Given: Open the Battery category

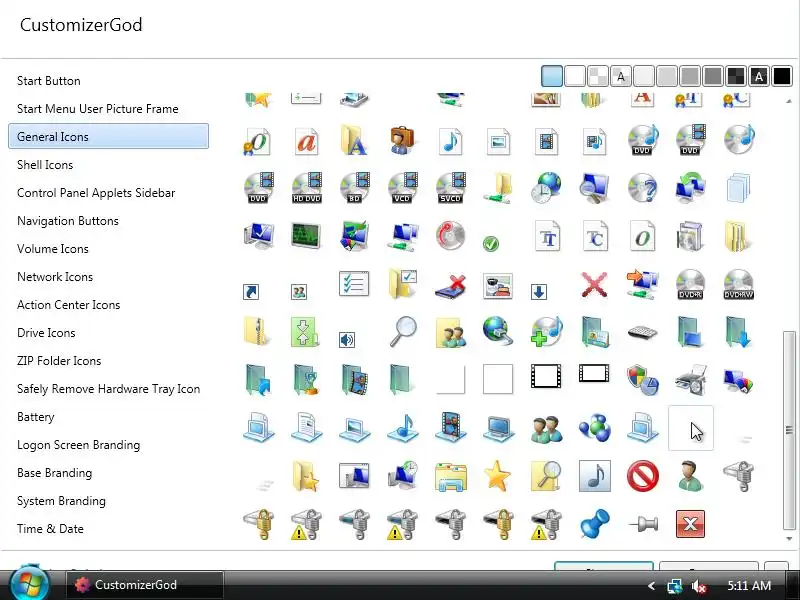Looking at the screenshot, I should click(108, 417).
